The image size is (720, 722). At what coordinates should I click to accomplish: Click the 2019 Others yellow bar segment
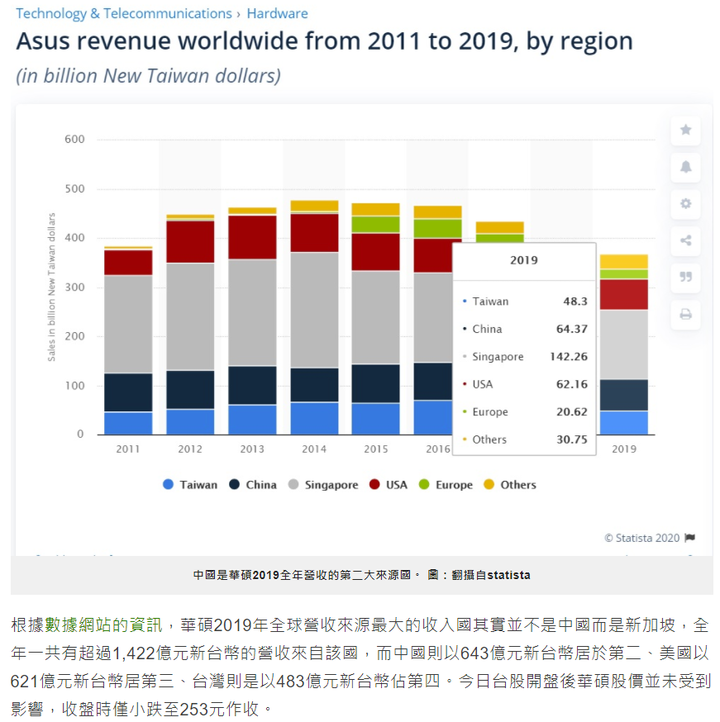[x=624, y=262]
